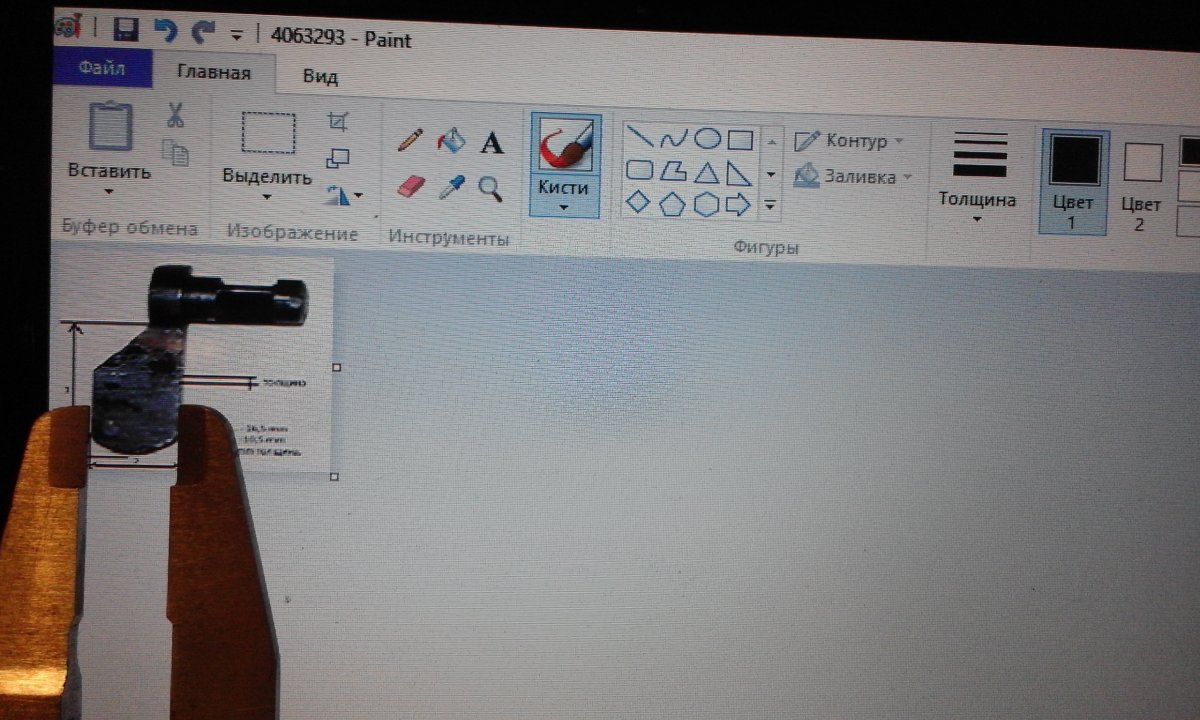Show previous row of shapes gallery
This screenshot has height=720, width=1200.
[770, 142]
